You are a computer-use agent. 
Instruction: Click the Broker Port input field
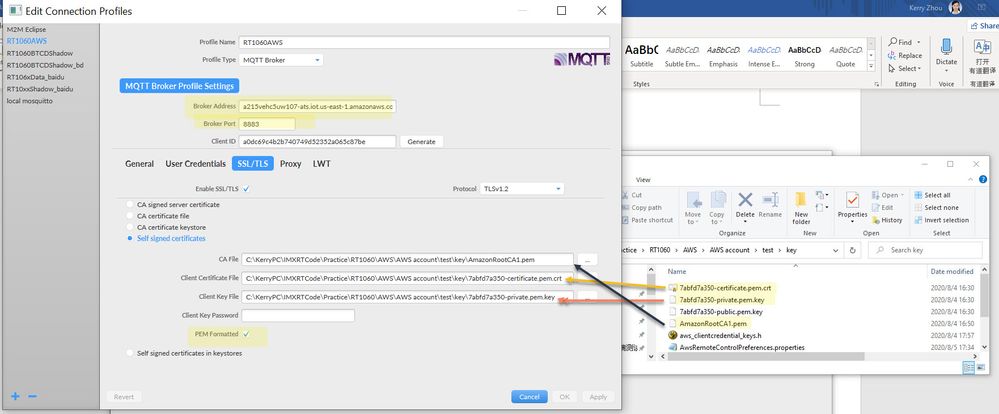pyautogui.click(x=267, y=124)
